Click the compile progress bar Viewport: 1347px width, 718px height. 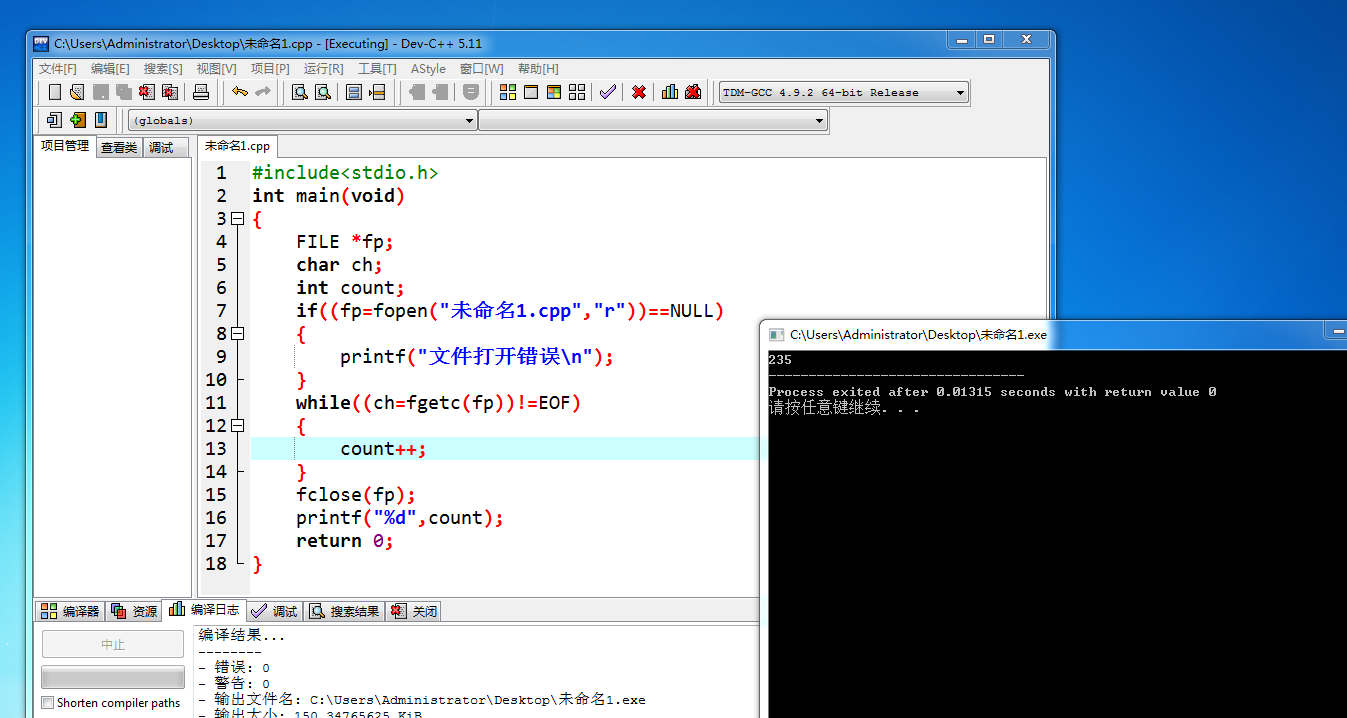pyautogui.click(x=113, y=677)
